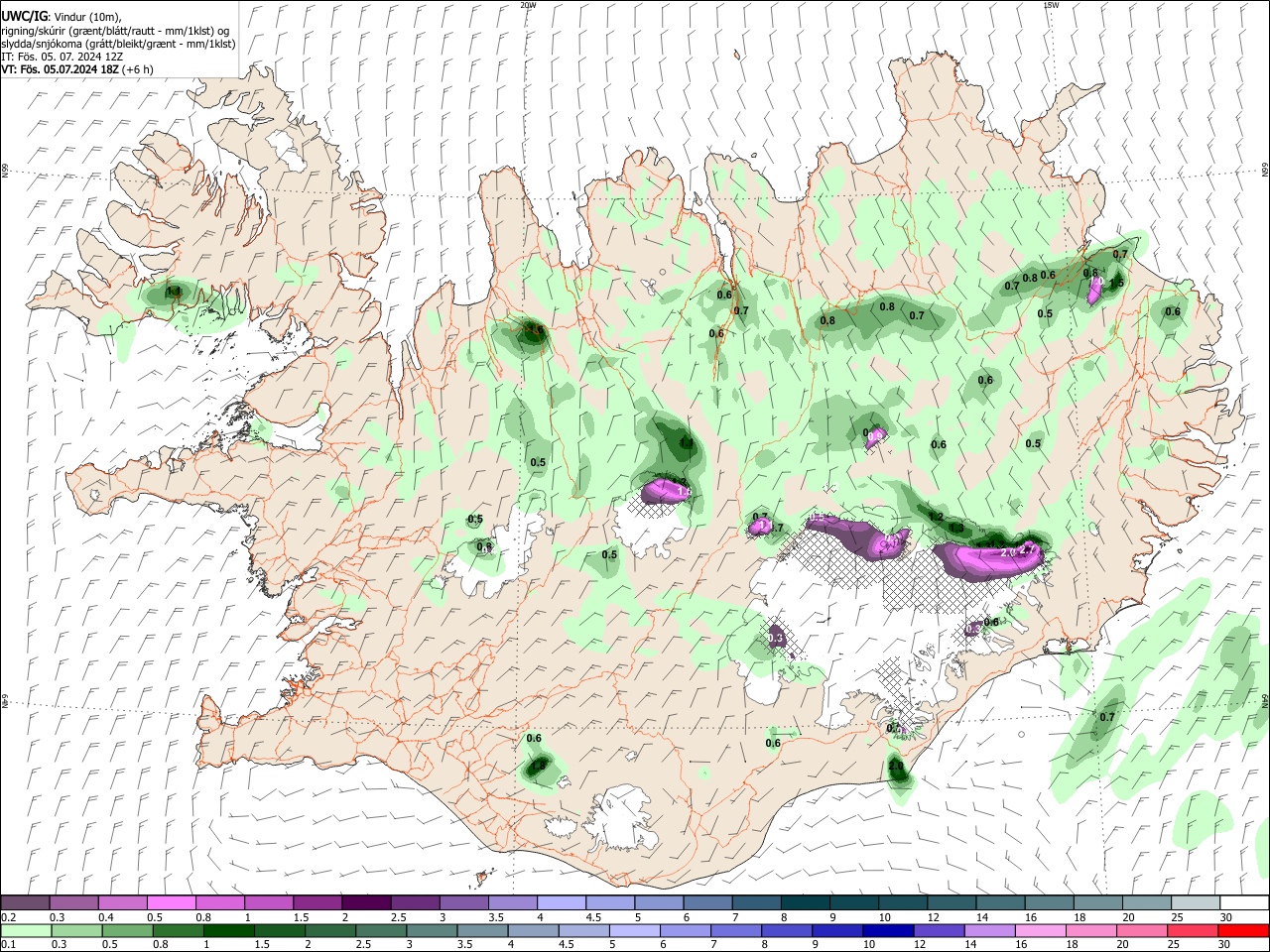Image resolution: width=1270 pixels, height=952 pixels.
Task: Select the violet 12 swatch in lower legend row
Action: (x=939, y=930)
